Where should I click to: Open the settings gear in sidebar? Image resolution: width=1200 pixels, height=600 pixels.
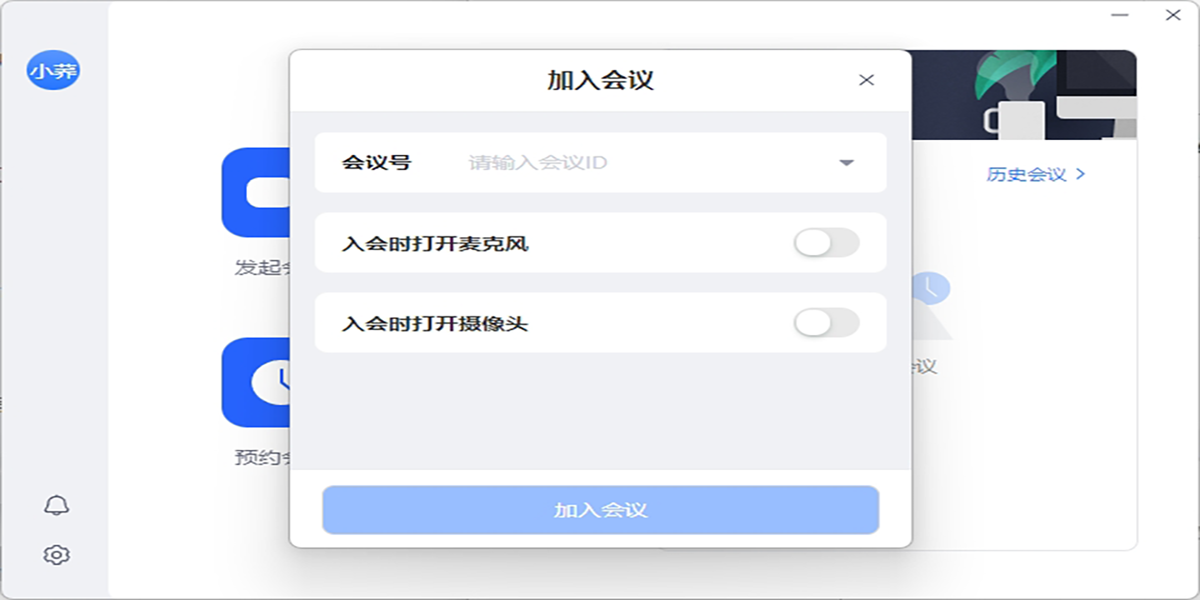click(57, 554)
